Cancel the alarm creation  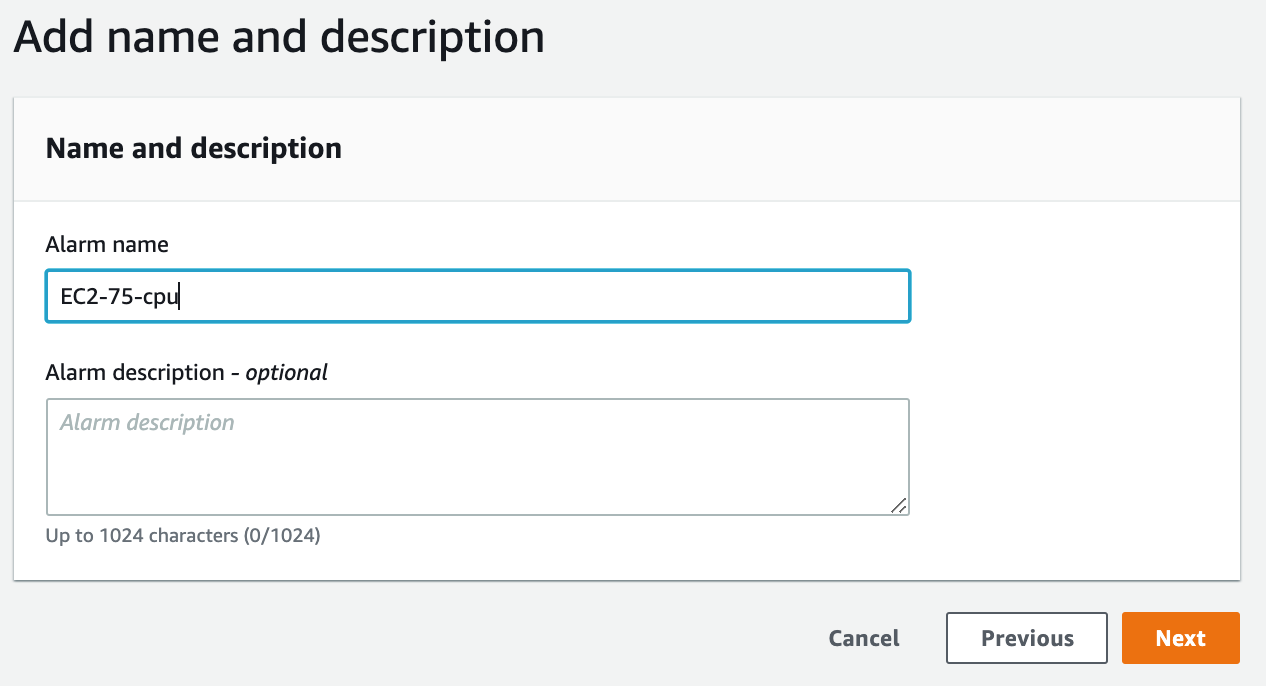pos(864,638)
